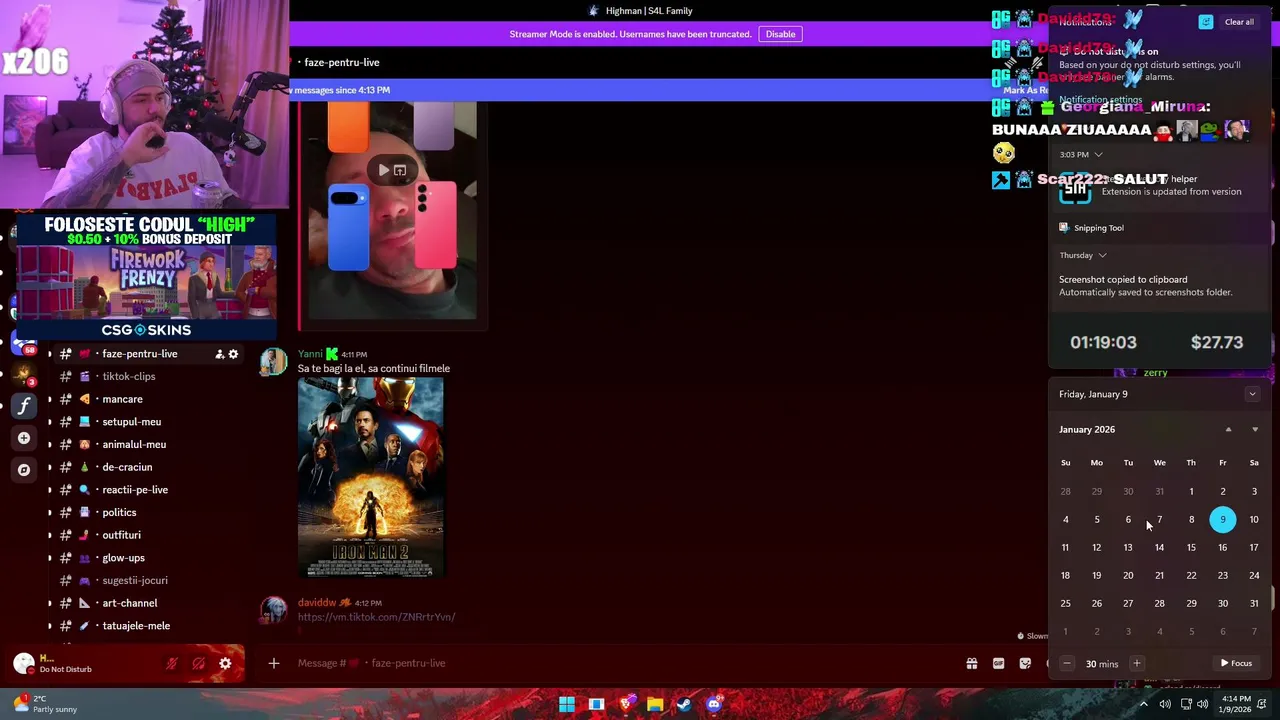The image size is (1280, 720).
Task: Click the taskbar network icon
Action: click(x=1186, y=704)
